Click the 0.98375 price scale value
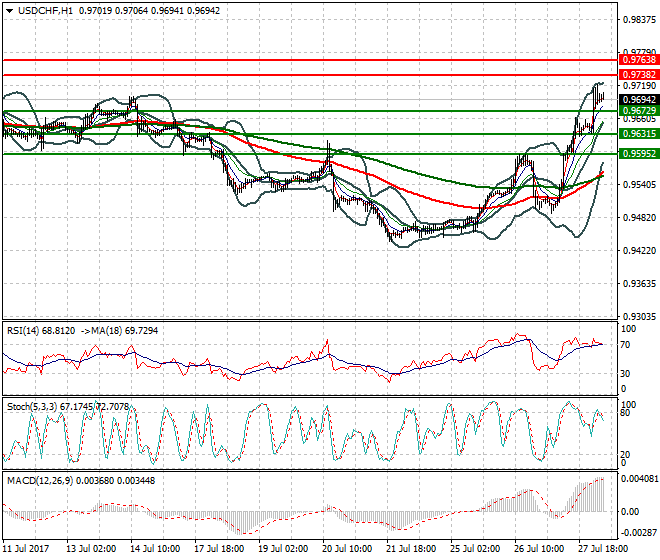This screenshot has width=660, height=560. coord(639,20)
